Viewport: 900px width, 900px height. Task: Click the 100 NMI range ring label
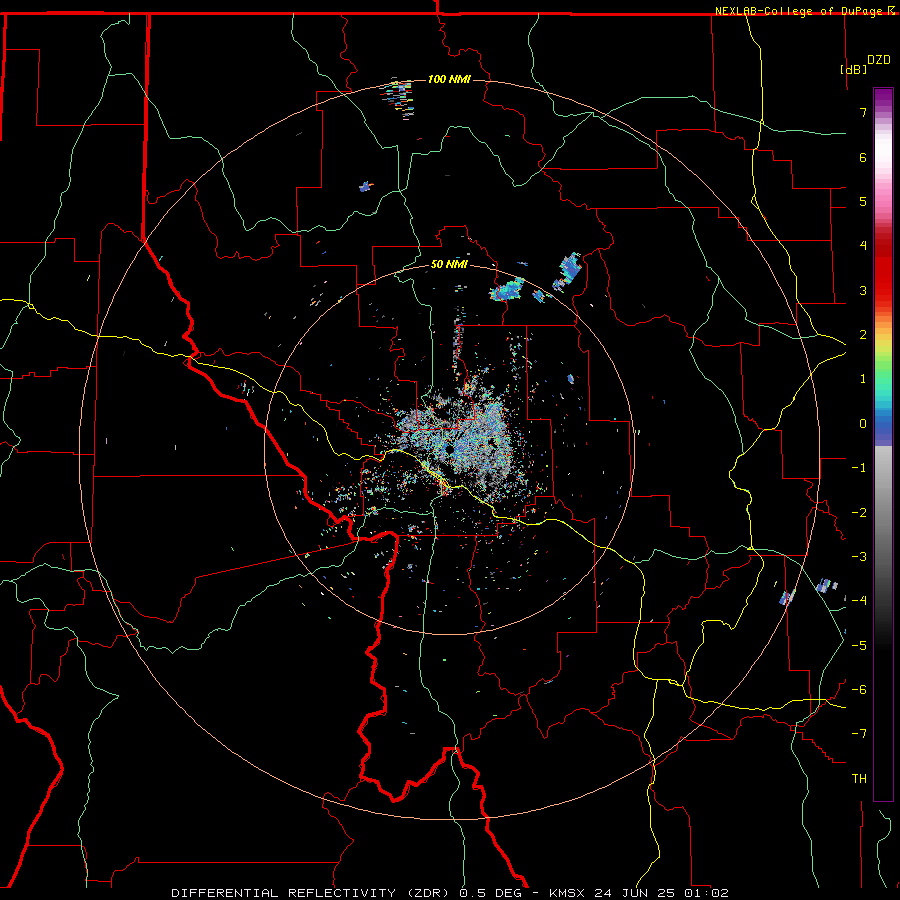click(x=449, y=79)
